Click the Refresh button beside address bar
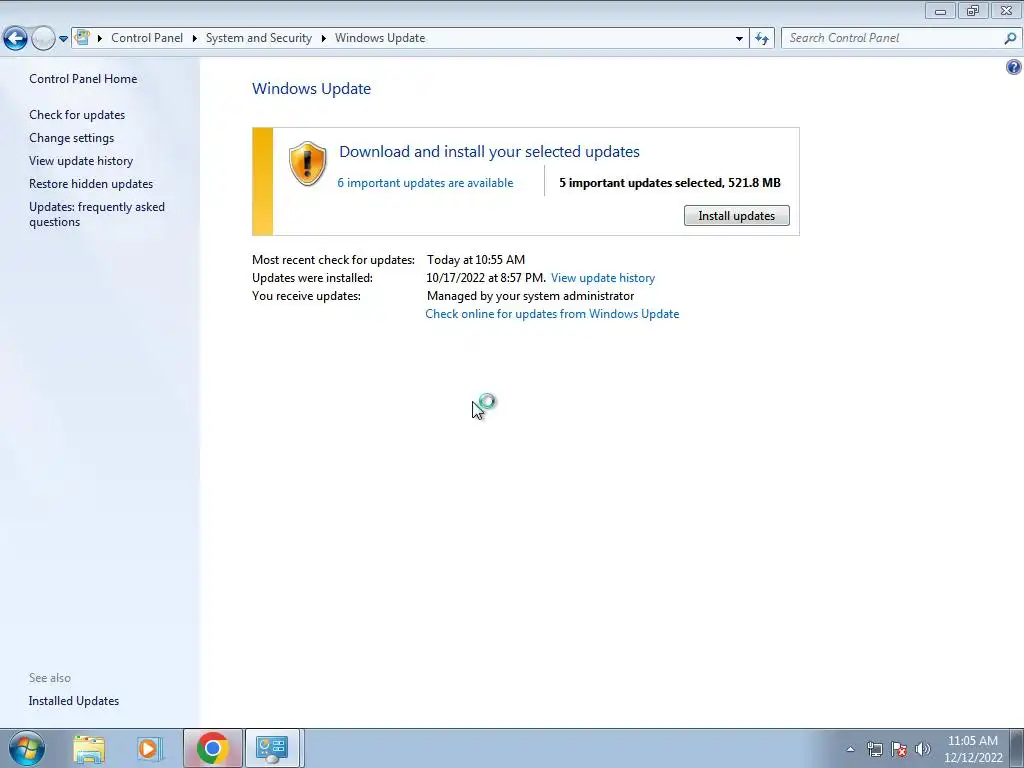This screenshot has height=768, width=1024. [x=762, y=38]
